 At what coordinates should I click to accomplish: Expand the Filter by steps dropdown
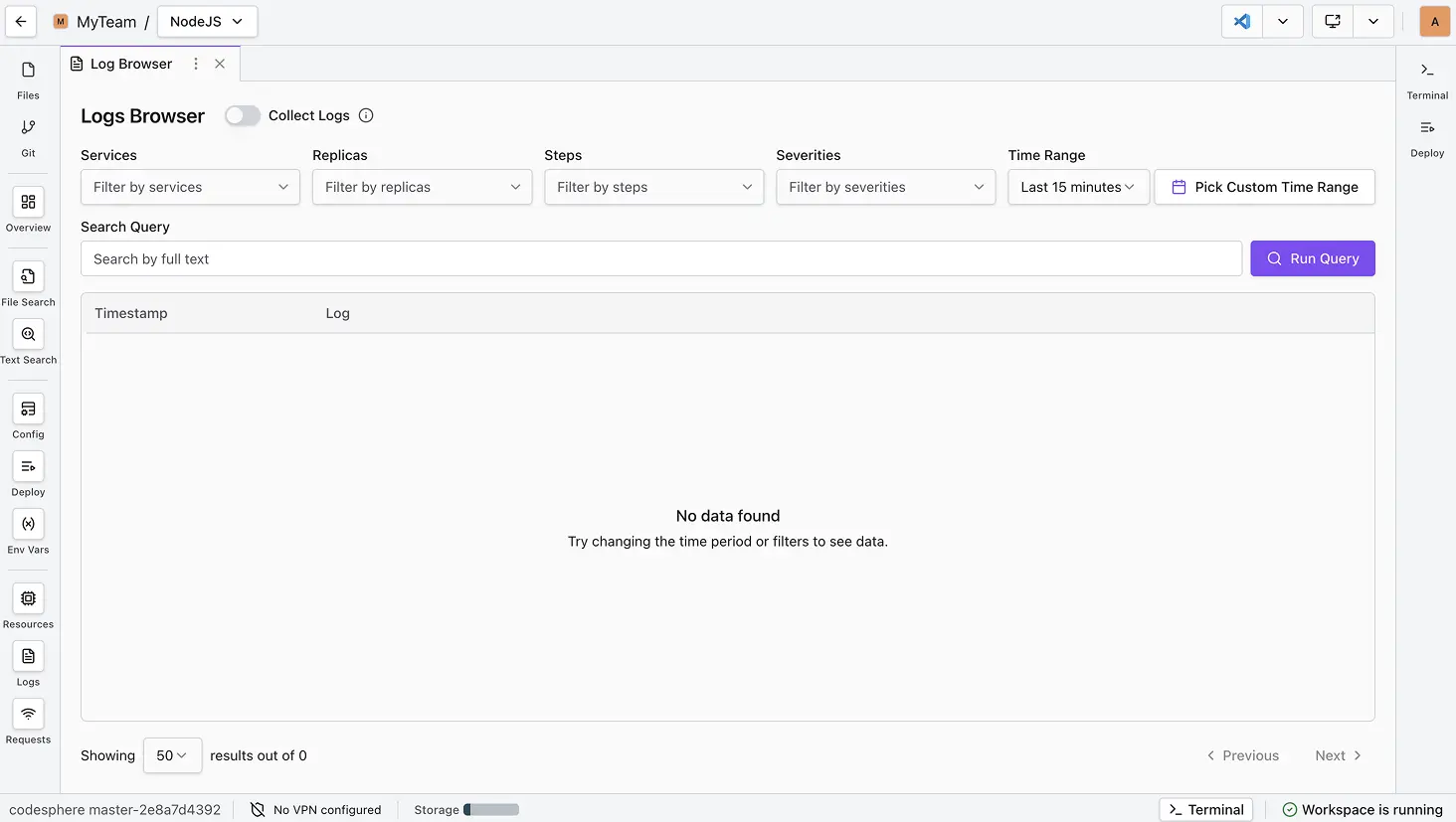click(653, 187)
